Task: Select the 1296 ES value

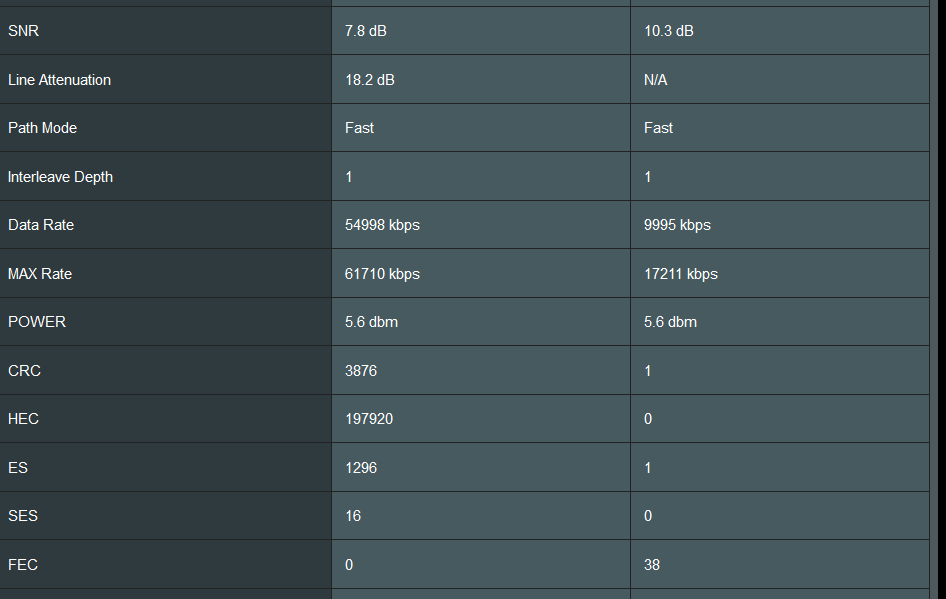Action: click(361, 468)
